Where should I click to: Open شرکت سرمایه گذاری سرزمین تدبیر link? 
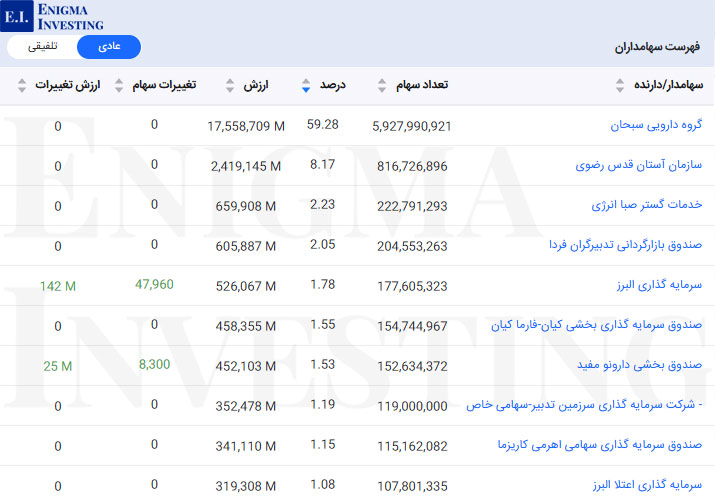584,405
